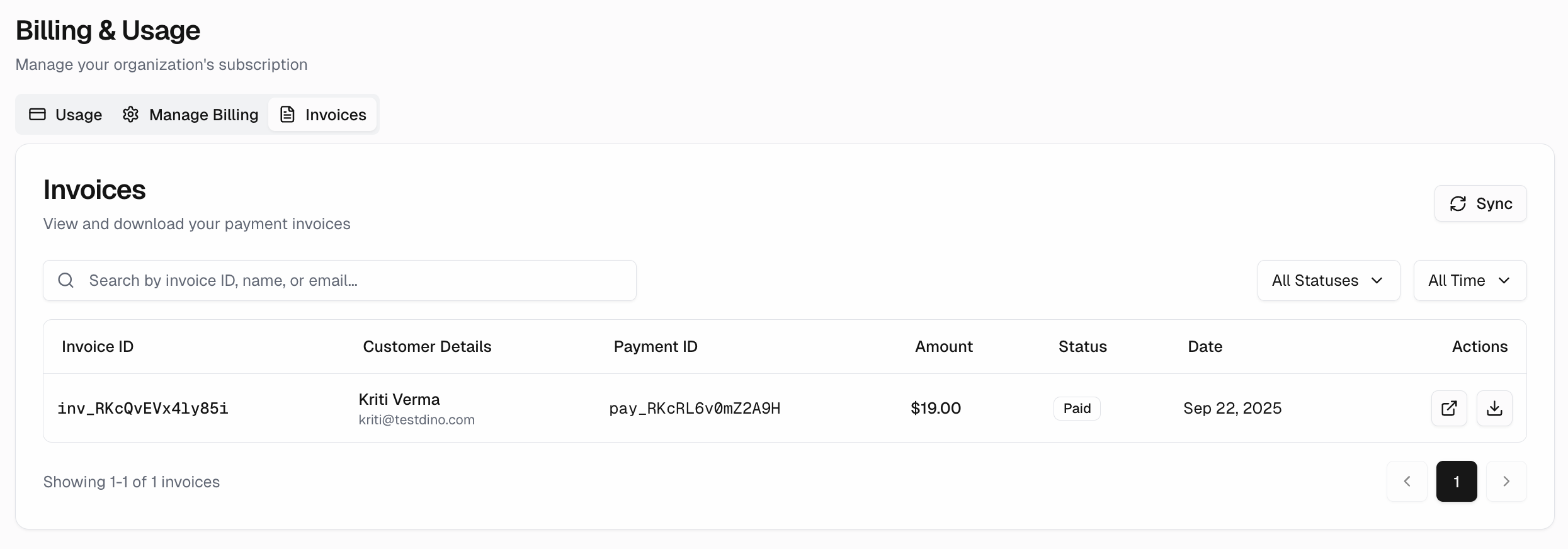
Task: Download the invoice with download icon
Action: pos(1494,409)
